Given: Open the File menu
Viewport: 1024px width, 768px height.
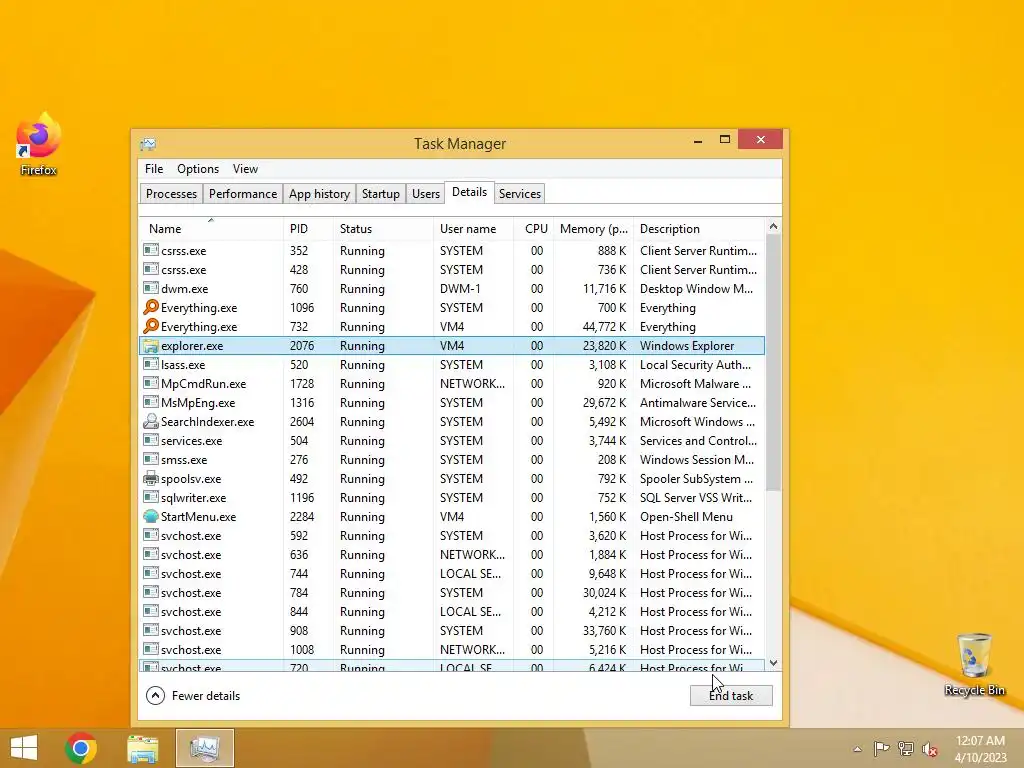Looking at the screenshot, I should tap(154, 168).
